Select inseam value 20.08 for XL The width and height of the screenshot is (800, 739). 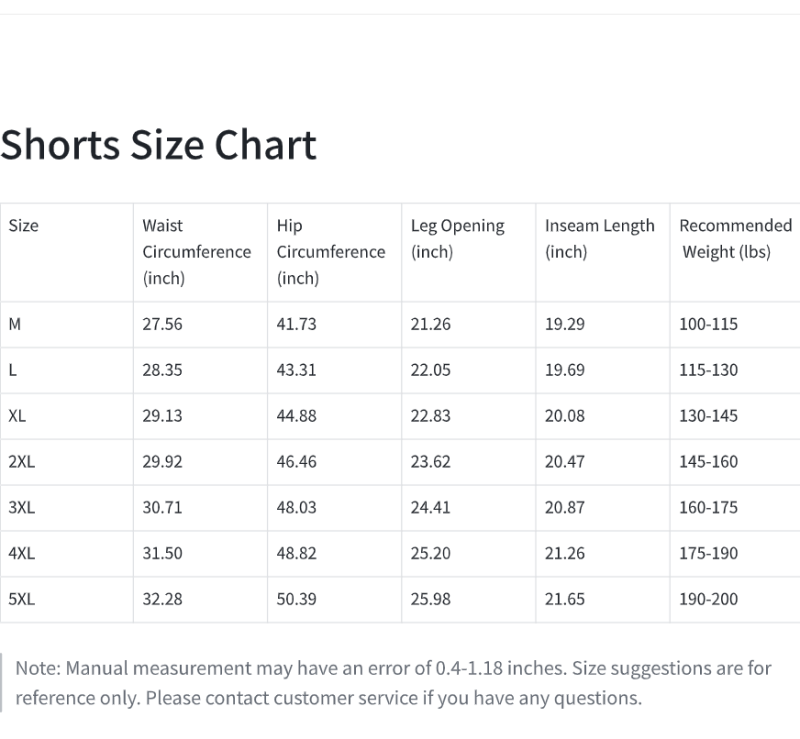pyautogui.click(x=565, y=416)
